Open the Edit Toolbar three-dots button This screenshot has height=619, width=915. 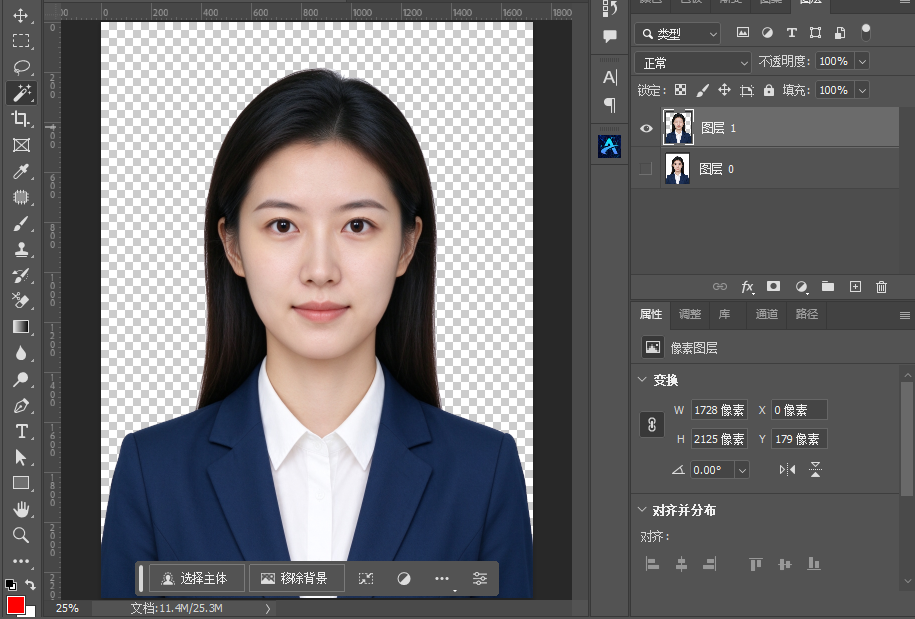point(21,561)
